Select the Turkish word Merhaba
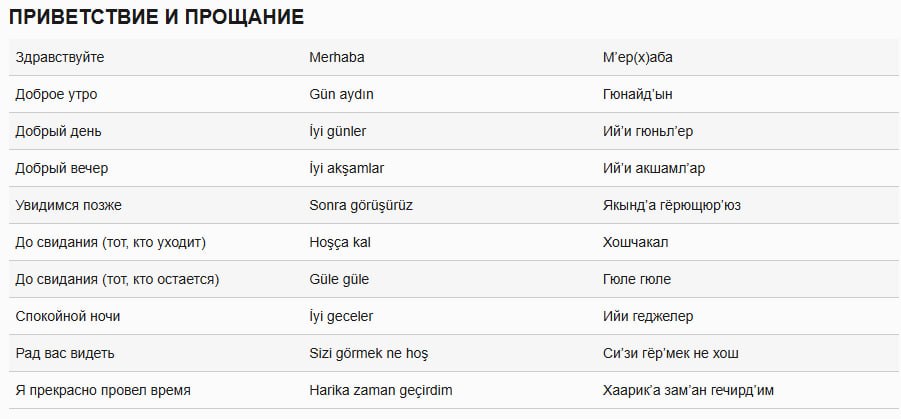This screenshot has height=419, width=901. pyautogui.click(x=337, y=57)
